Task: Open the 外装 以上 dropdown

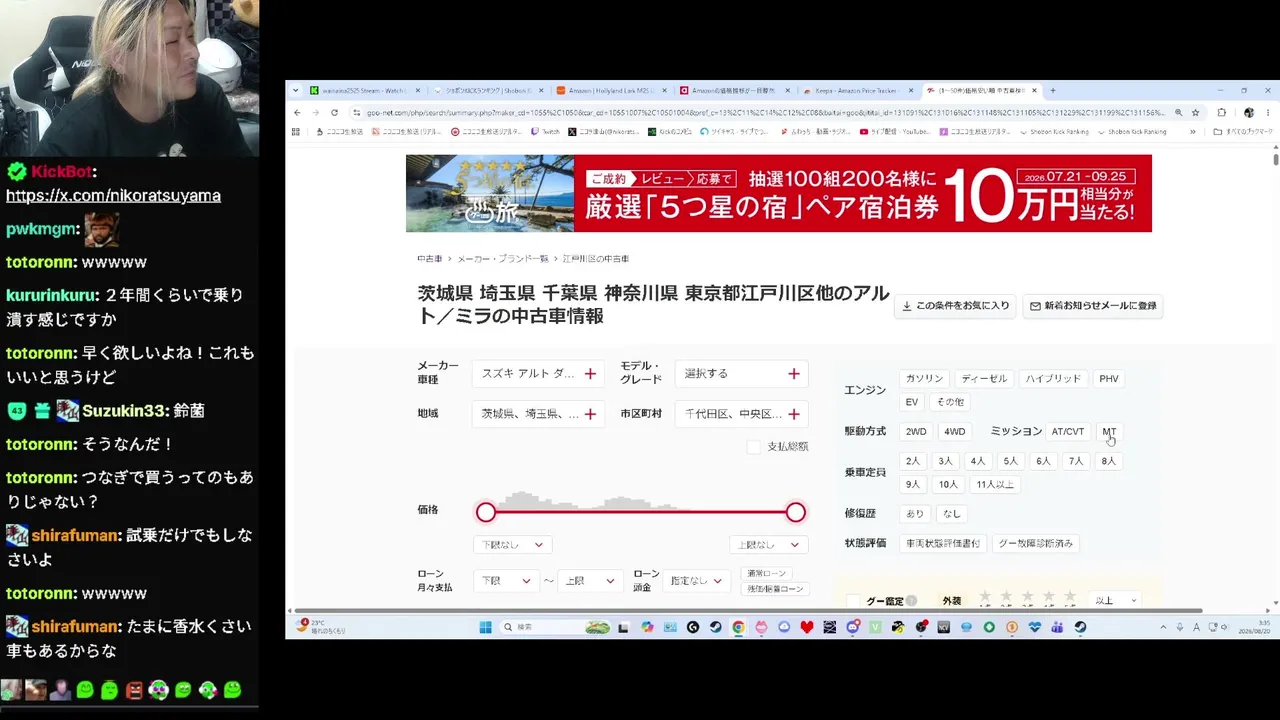Action: 1116,601
